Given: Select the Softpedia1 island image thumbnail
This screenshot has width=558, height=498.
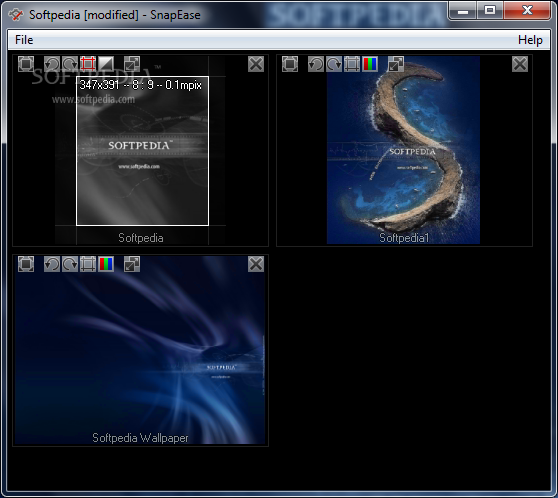Looking at the screenshot, I should (404, 150).
